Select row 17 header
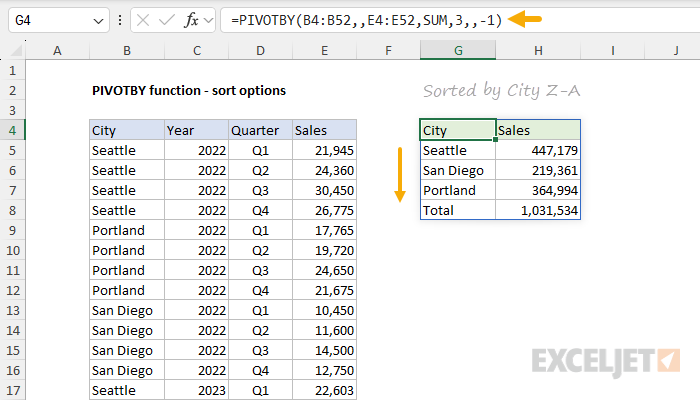The image size is (700, 400). 12,390
